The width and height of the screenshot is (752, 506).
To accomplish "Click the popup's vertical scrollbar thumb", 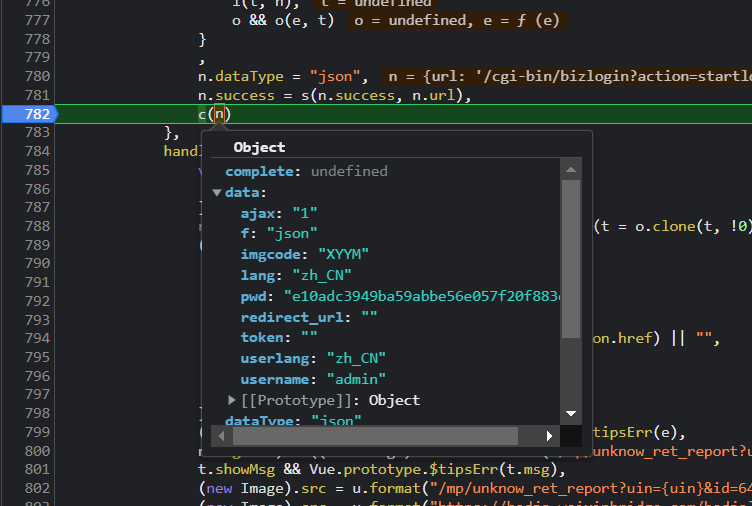I will 571,259.
